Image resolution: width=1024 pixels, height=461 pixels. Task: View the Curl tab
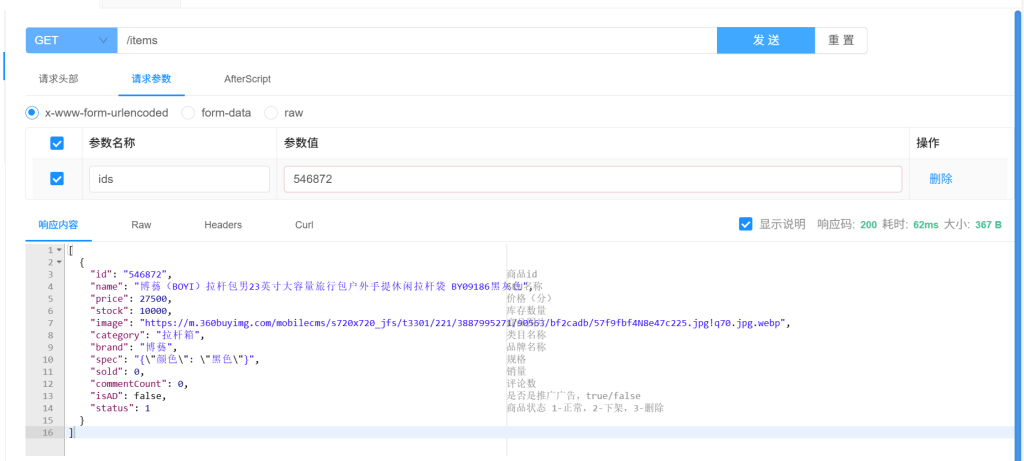pyautogui.click(x=304, y=225)
